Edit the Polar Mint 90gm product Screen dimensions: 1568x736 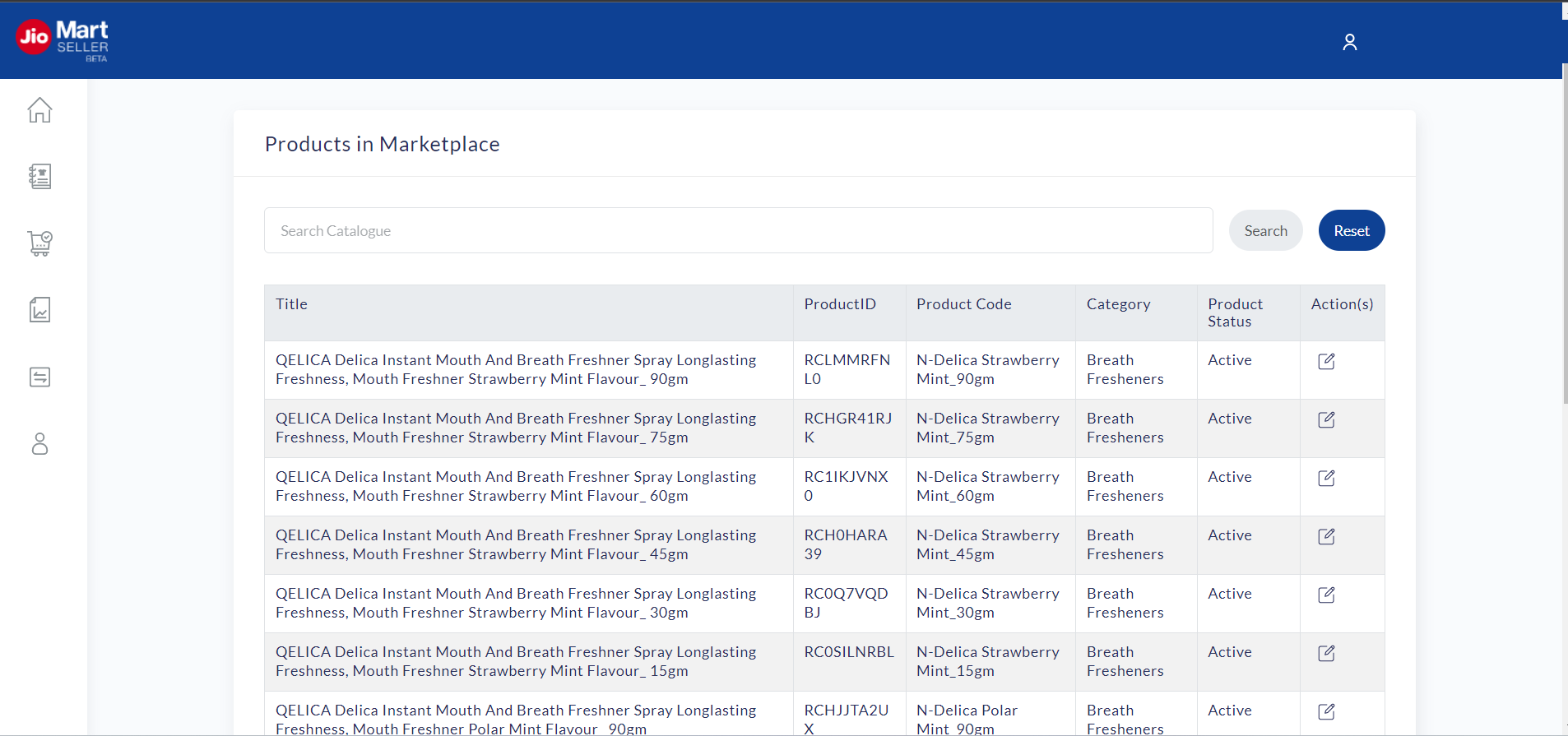coord(1326,711)
